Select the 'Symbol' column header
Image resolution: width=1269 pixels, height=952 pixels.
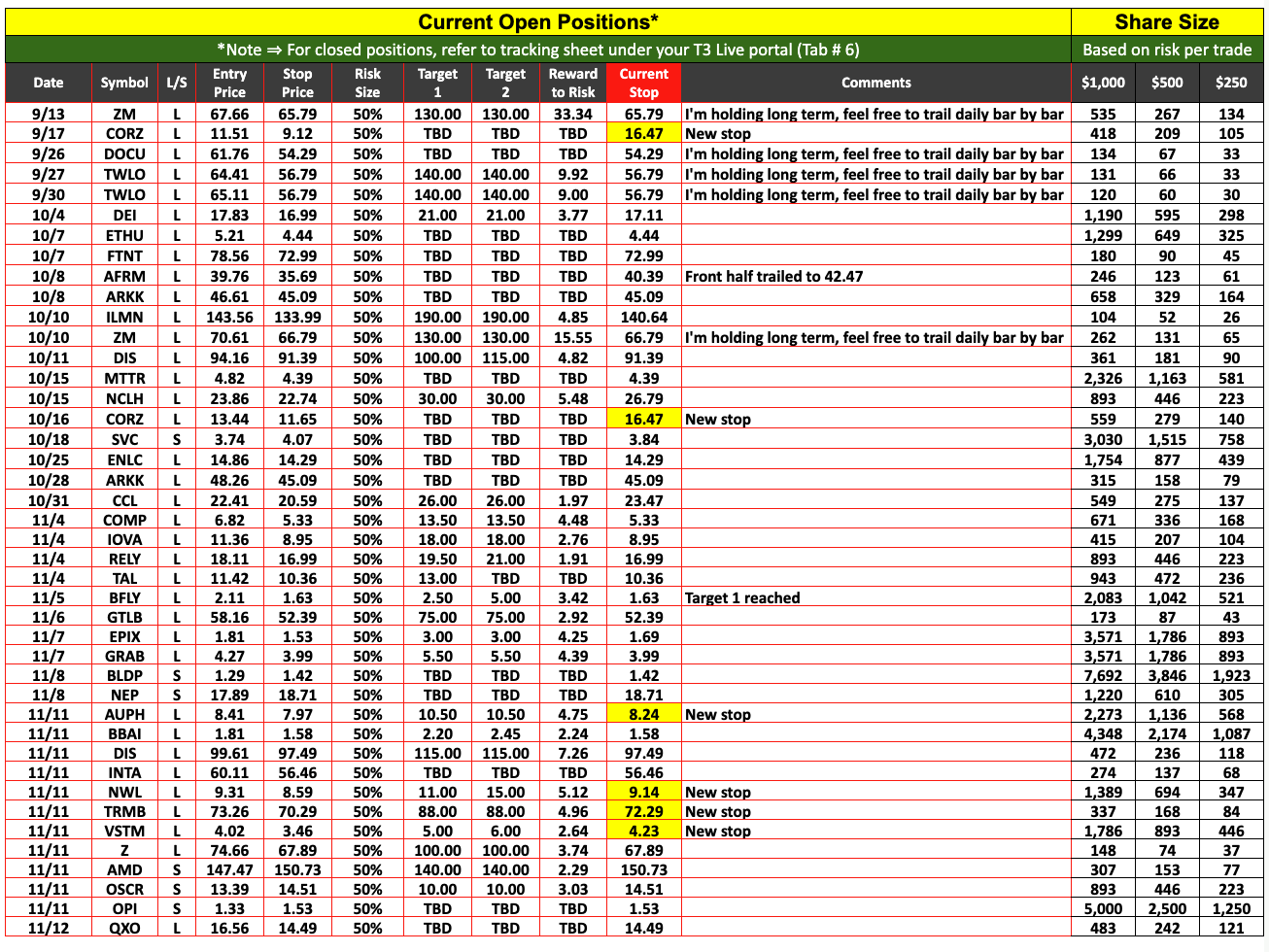click(124, 84)
